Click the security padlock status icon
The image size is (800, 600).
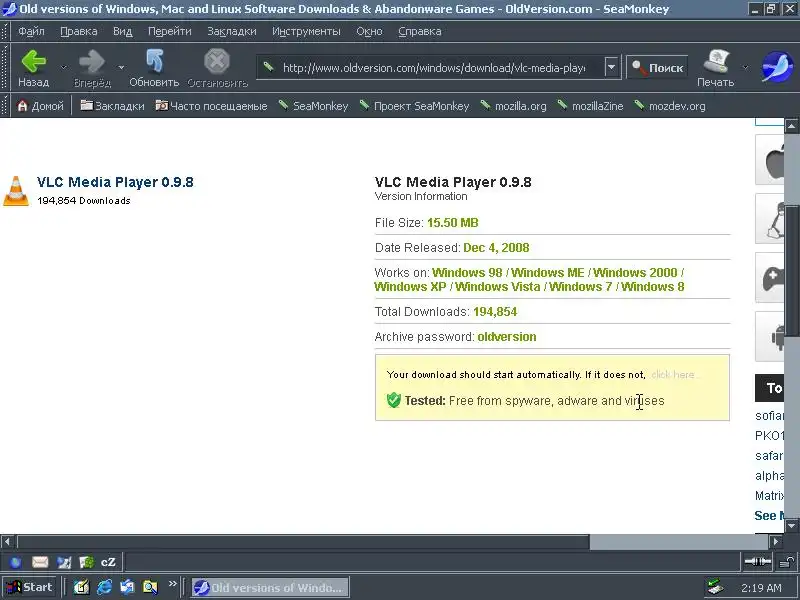[x=787, y=562]
